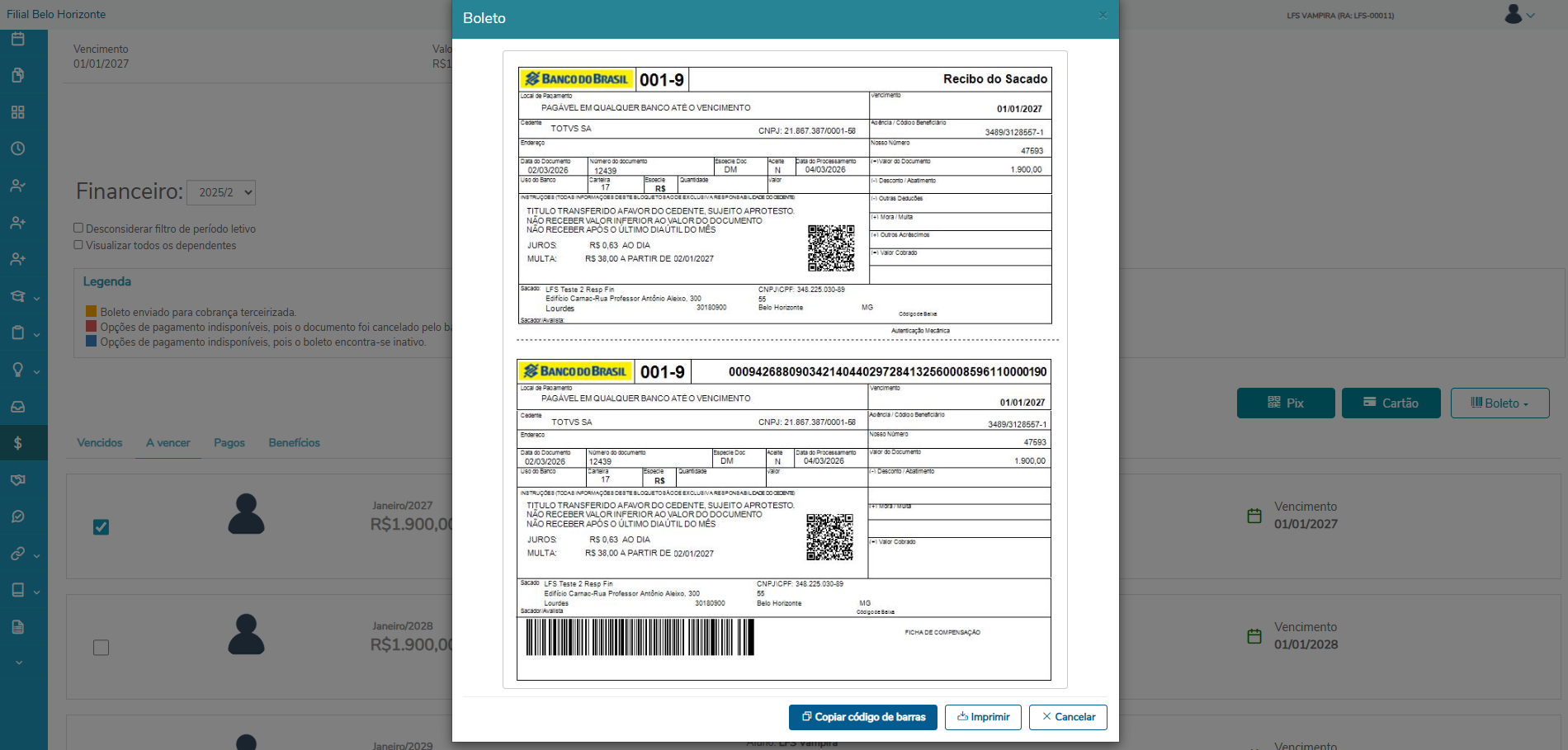Click the Banco do Brasil logo on Recibo do Sacado
The width and height of the screenshot is (1568, 750).
pyautogui.click(x=577, y=79)
